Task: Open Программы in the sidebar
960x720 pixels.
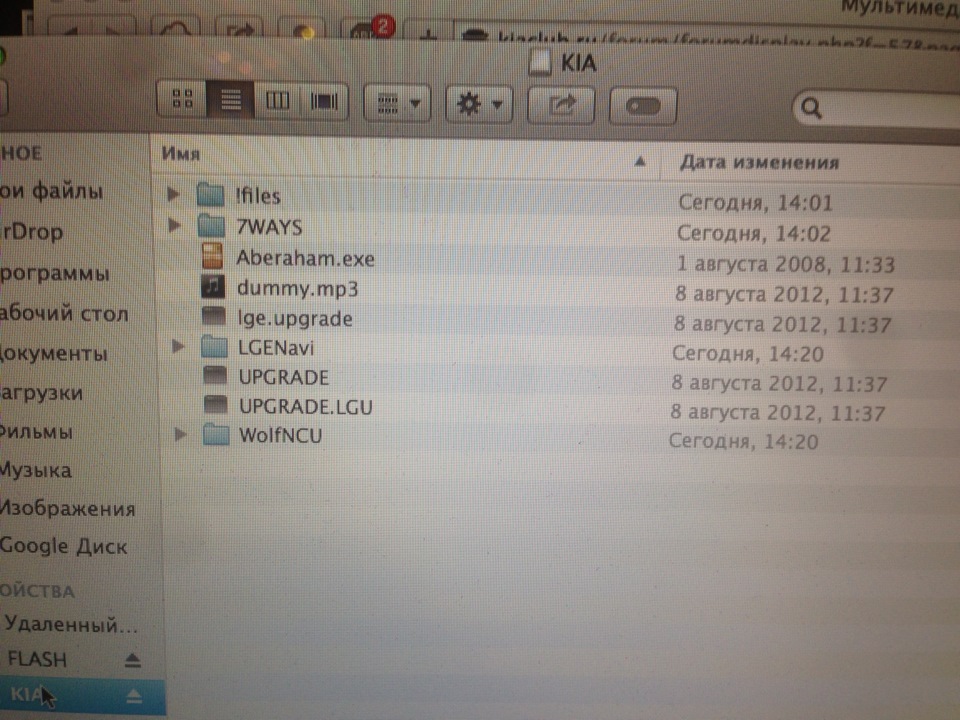Action: [x=54, y=273]
